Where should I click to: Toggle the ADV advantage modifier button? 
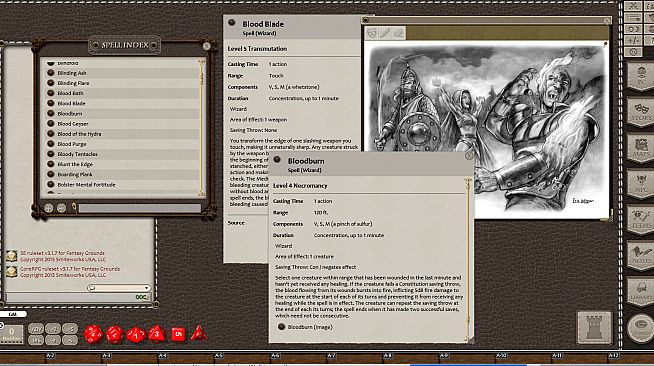point(36,329)
